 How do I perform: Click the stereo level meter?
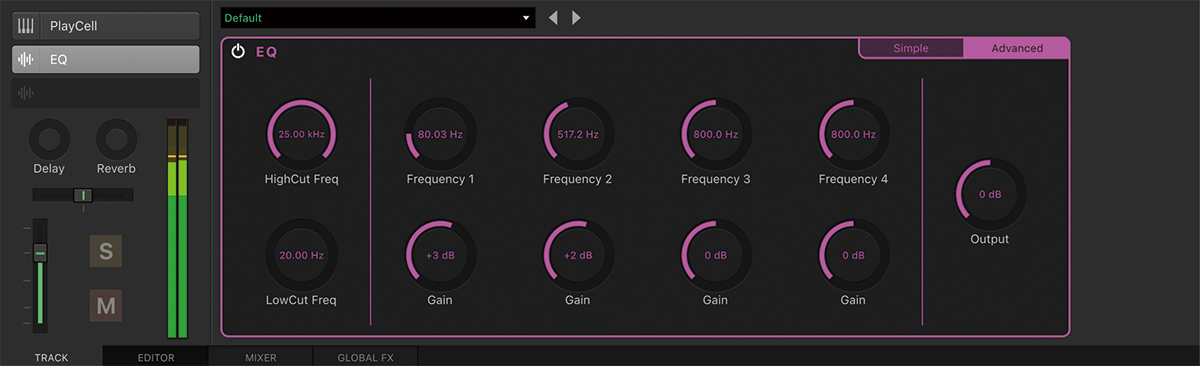click(177, 229)
